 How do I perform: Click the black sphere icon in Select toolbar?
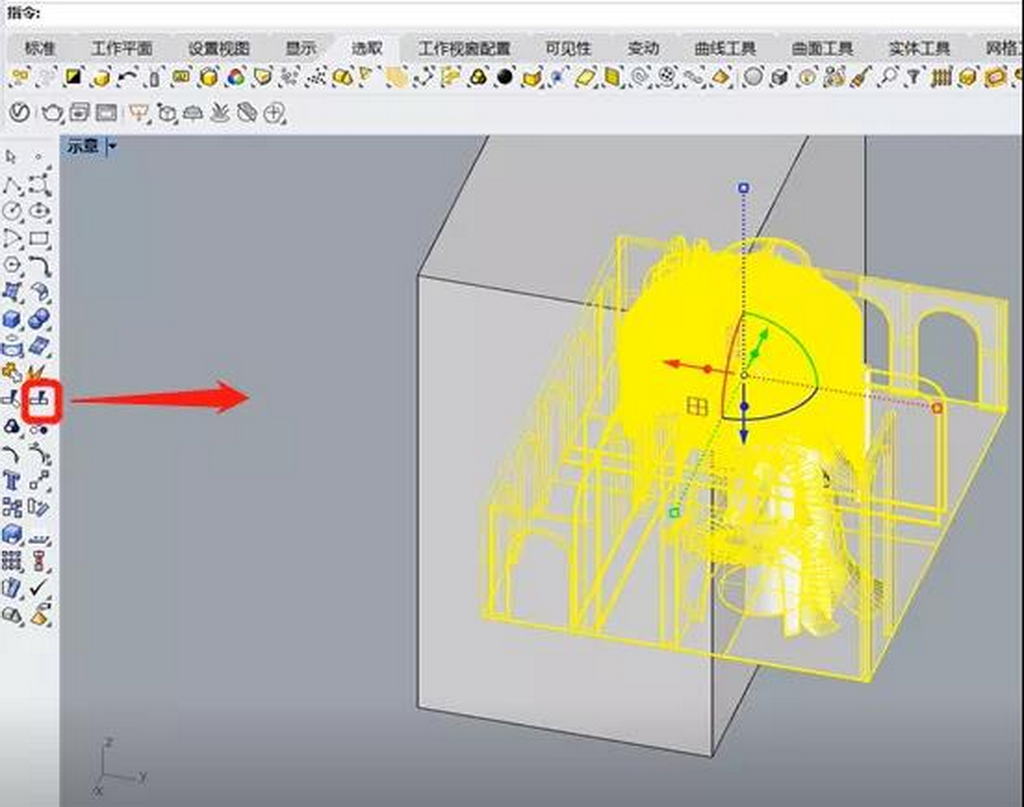tap(506, 77)
